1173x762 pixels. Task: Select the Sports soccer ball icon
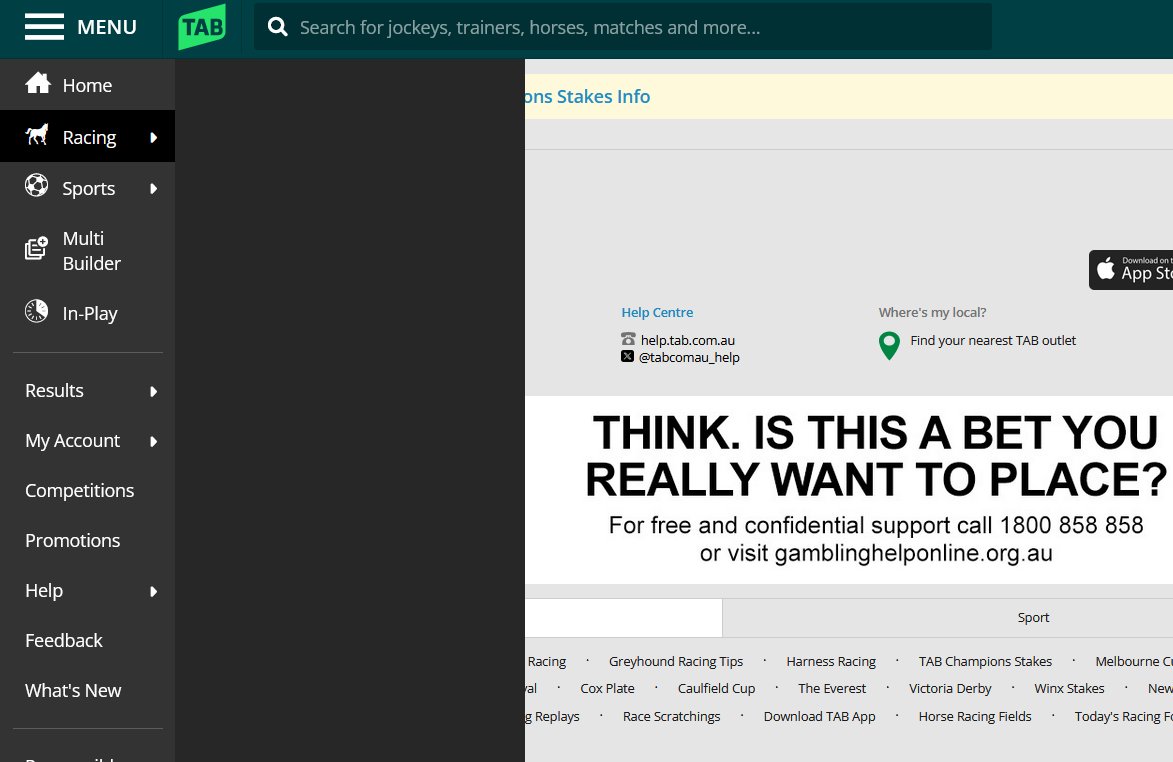(36, 185)
